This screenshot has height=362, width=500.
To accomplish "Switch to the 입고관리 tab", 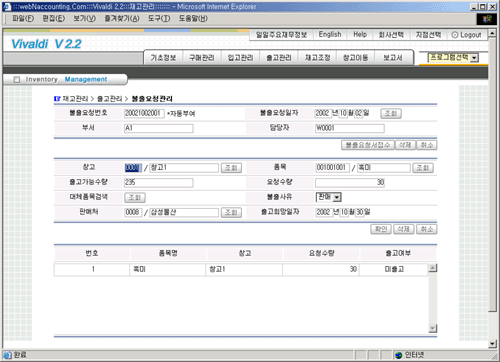I will coord(240,58).
